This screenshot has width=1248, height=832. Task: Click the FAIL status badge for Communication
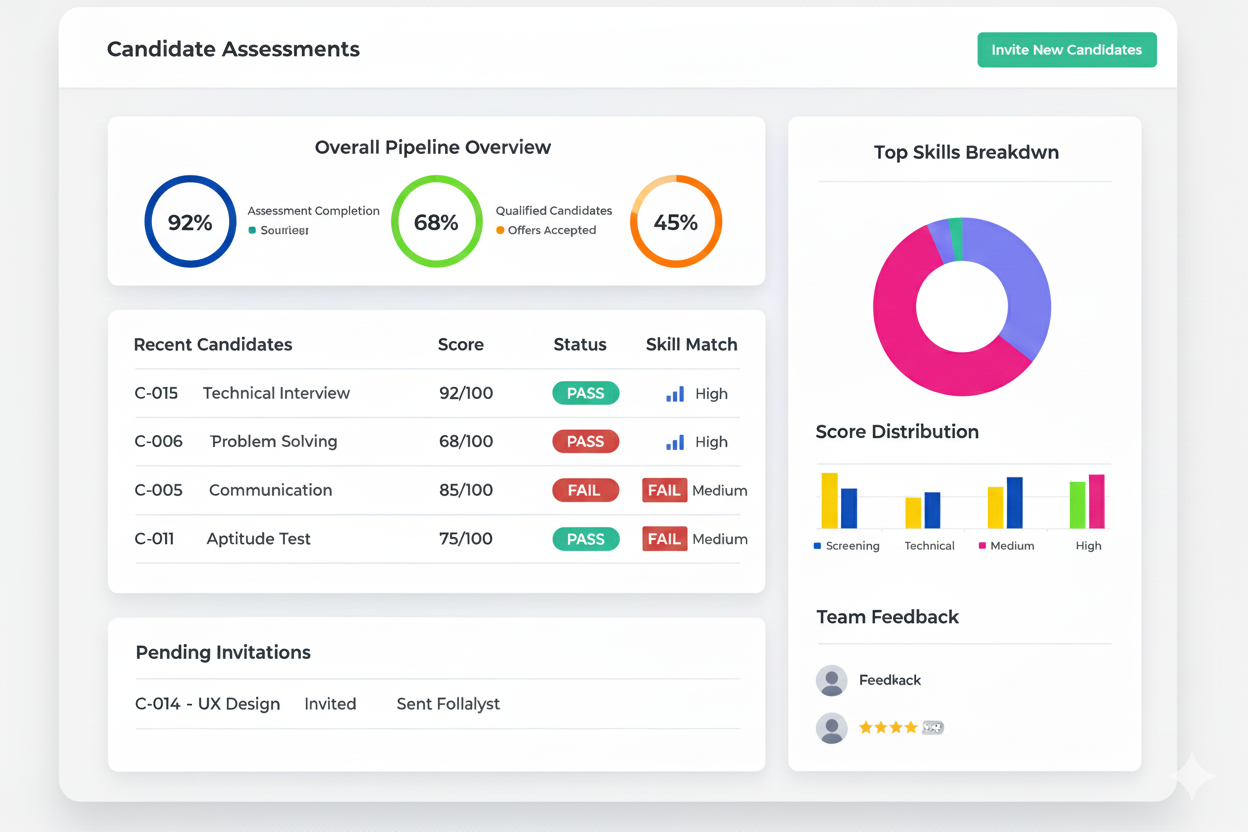tap(585, 490)
